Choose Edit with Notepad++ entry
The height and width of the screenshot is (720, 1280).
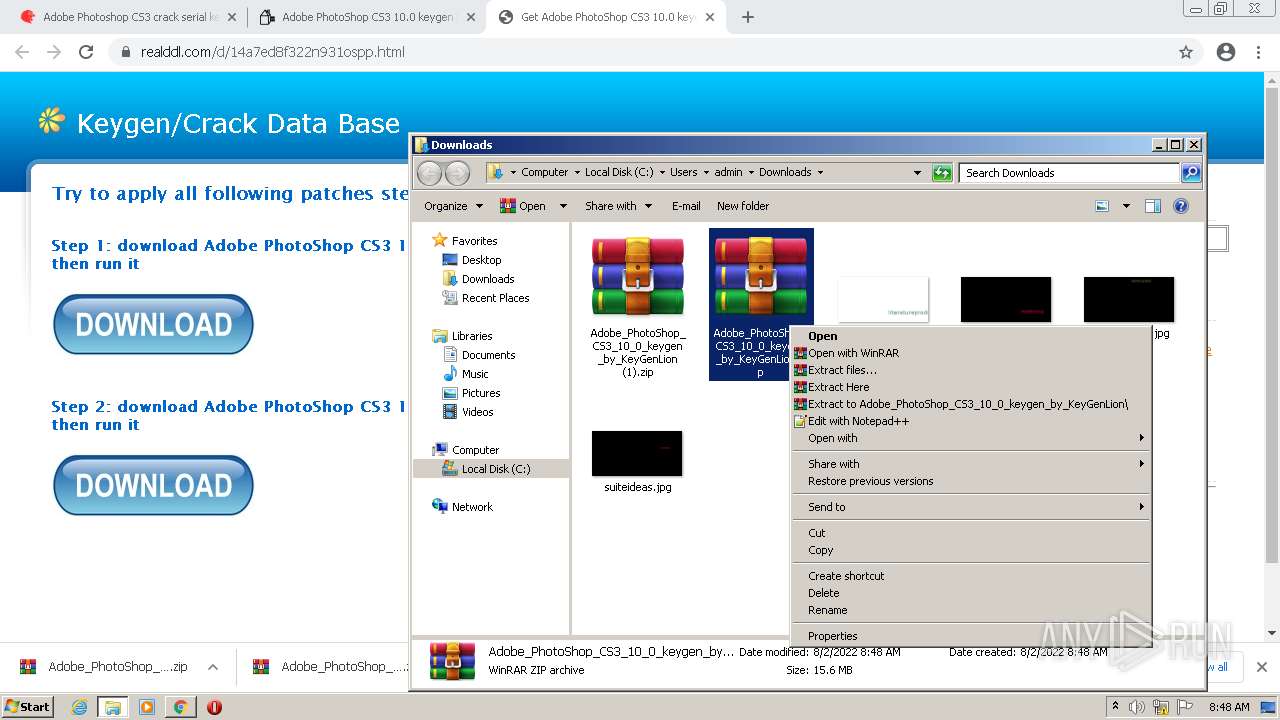tap(858, 421)
